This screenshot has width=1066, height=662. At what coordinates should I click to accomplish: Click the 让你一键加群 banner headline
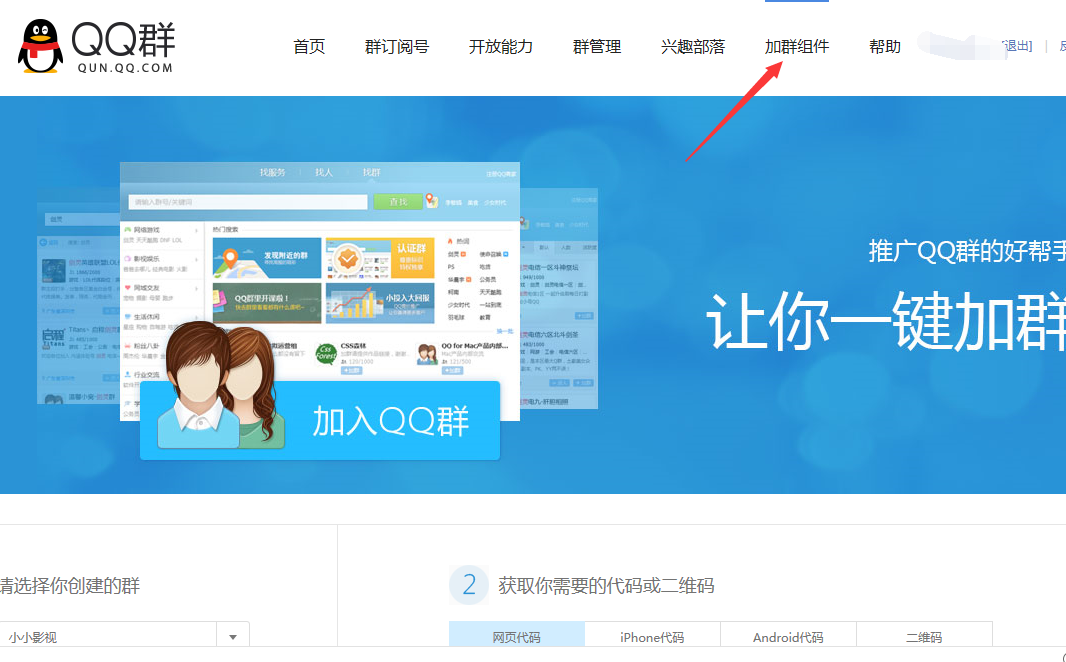[886, 321]
